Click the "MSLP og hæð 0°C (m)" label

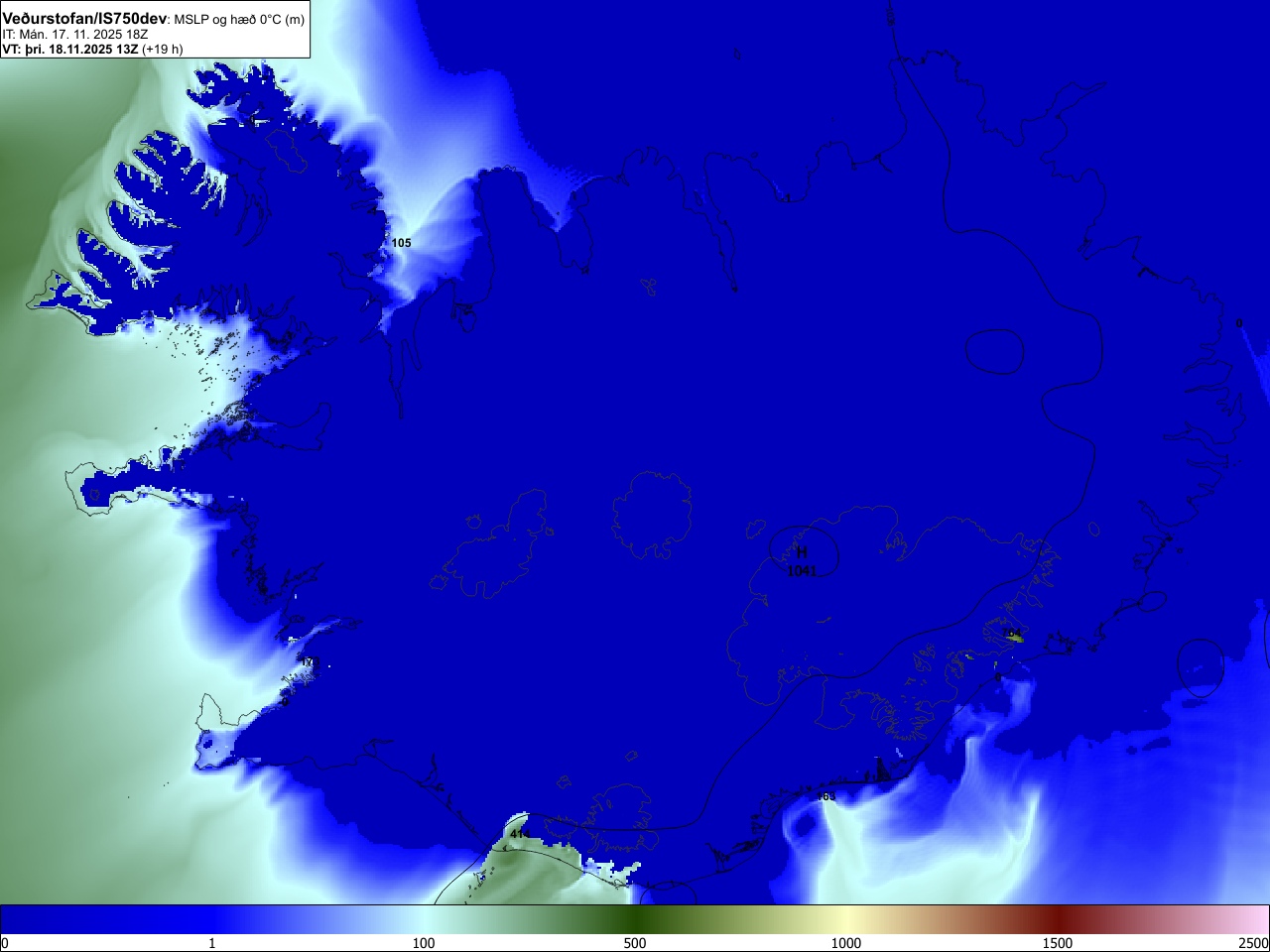[240, 20]
